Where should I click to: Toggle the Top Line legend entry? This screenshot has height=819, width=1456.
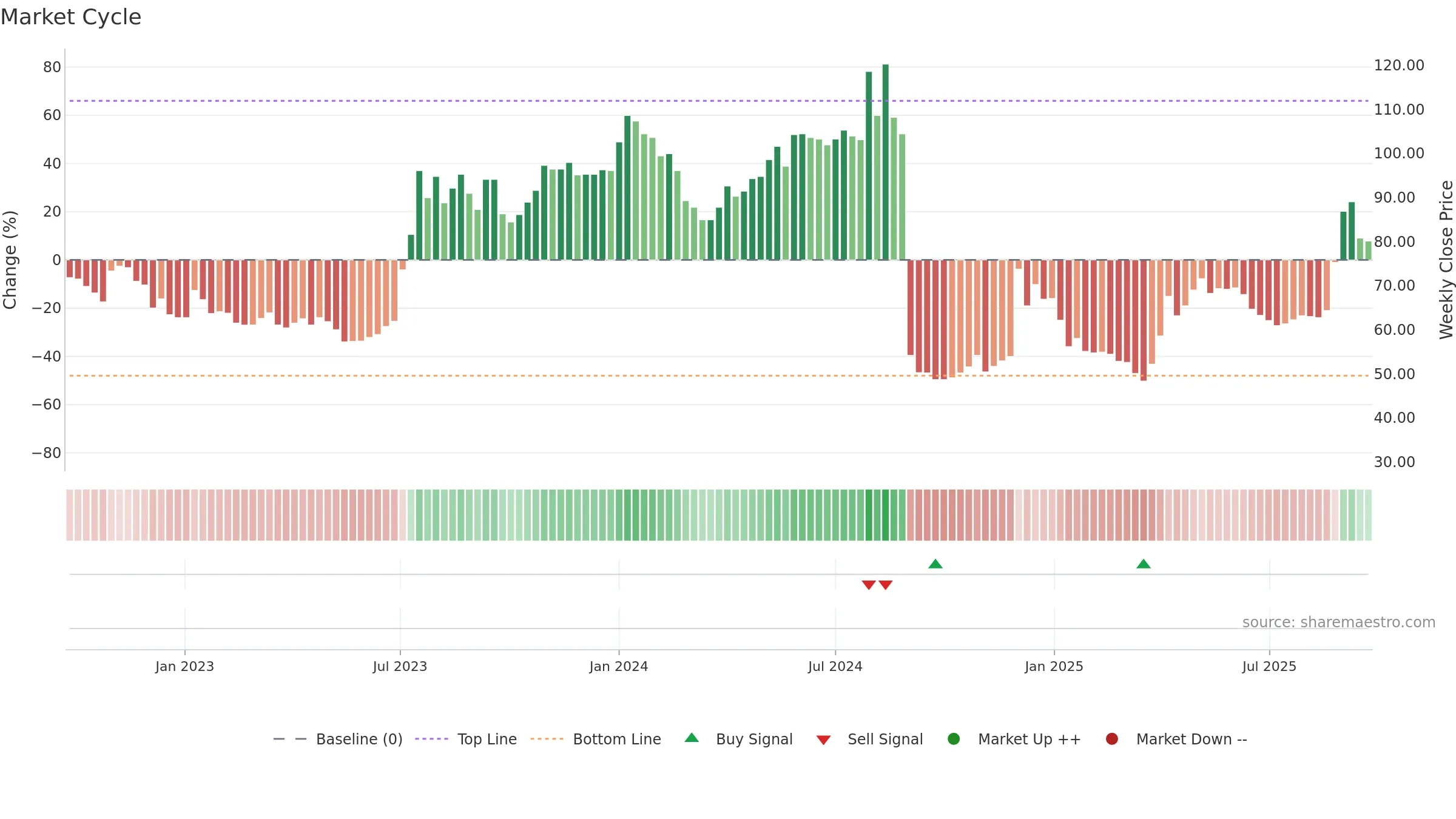(x=466, y=739)
